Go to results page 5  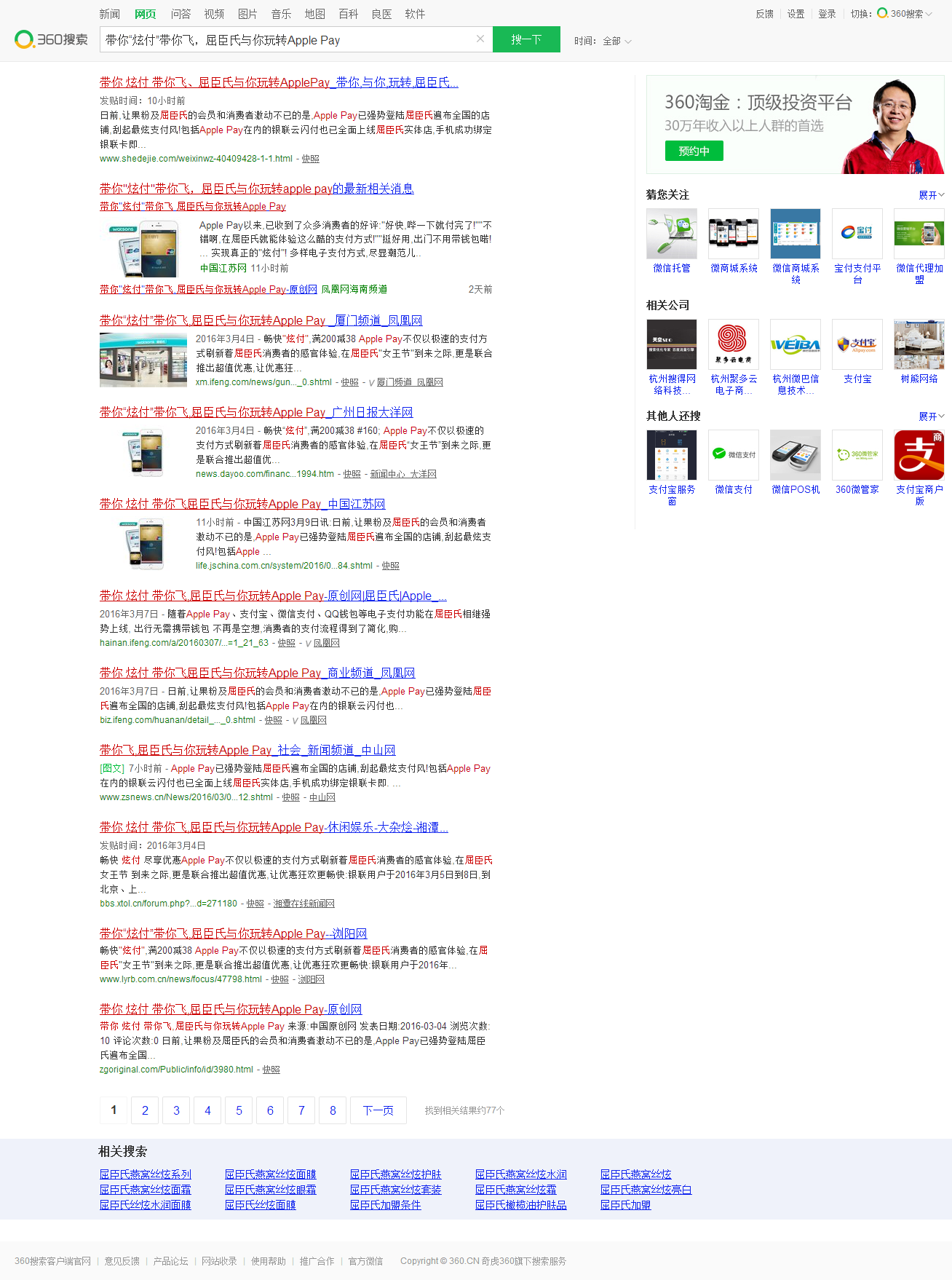(x=239, y=1110)
